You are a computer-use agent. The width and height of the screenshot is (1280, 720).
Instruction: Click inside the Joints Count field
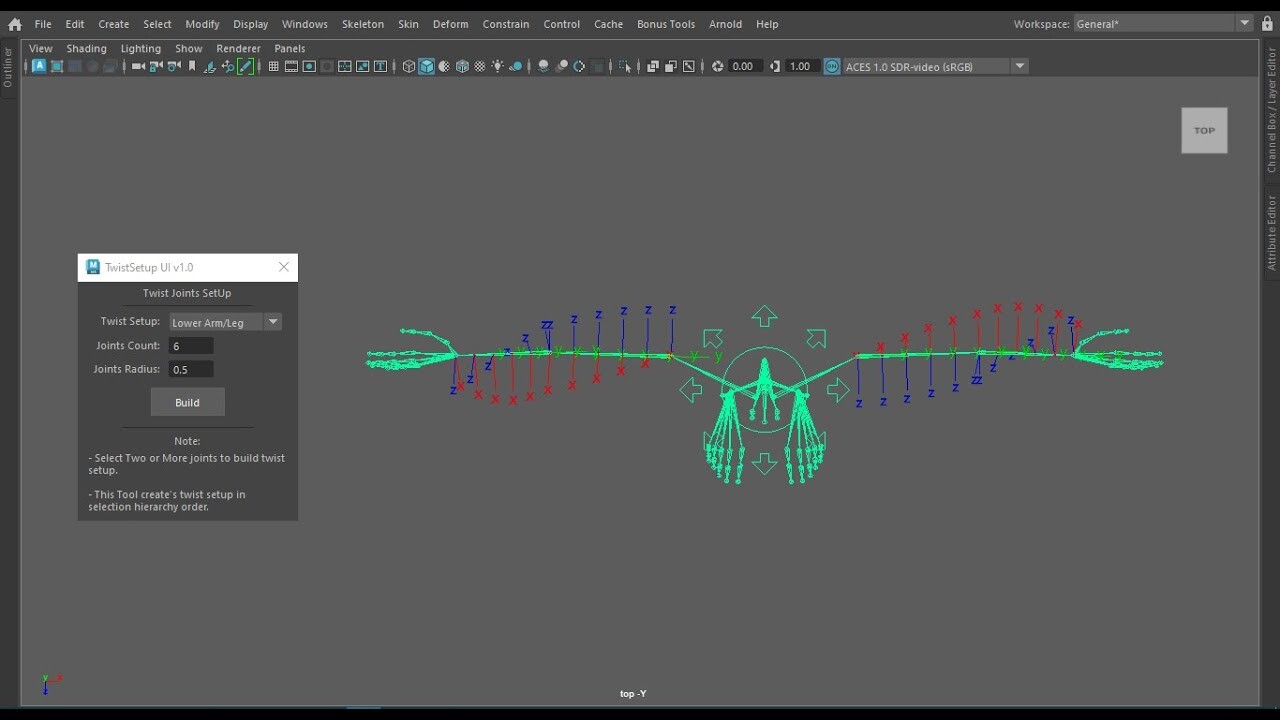coord(191,345)
